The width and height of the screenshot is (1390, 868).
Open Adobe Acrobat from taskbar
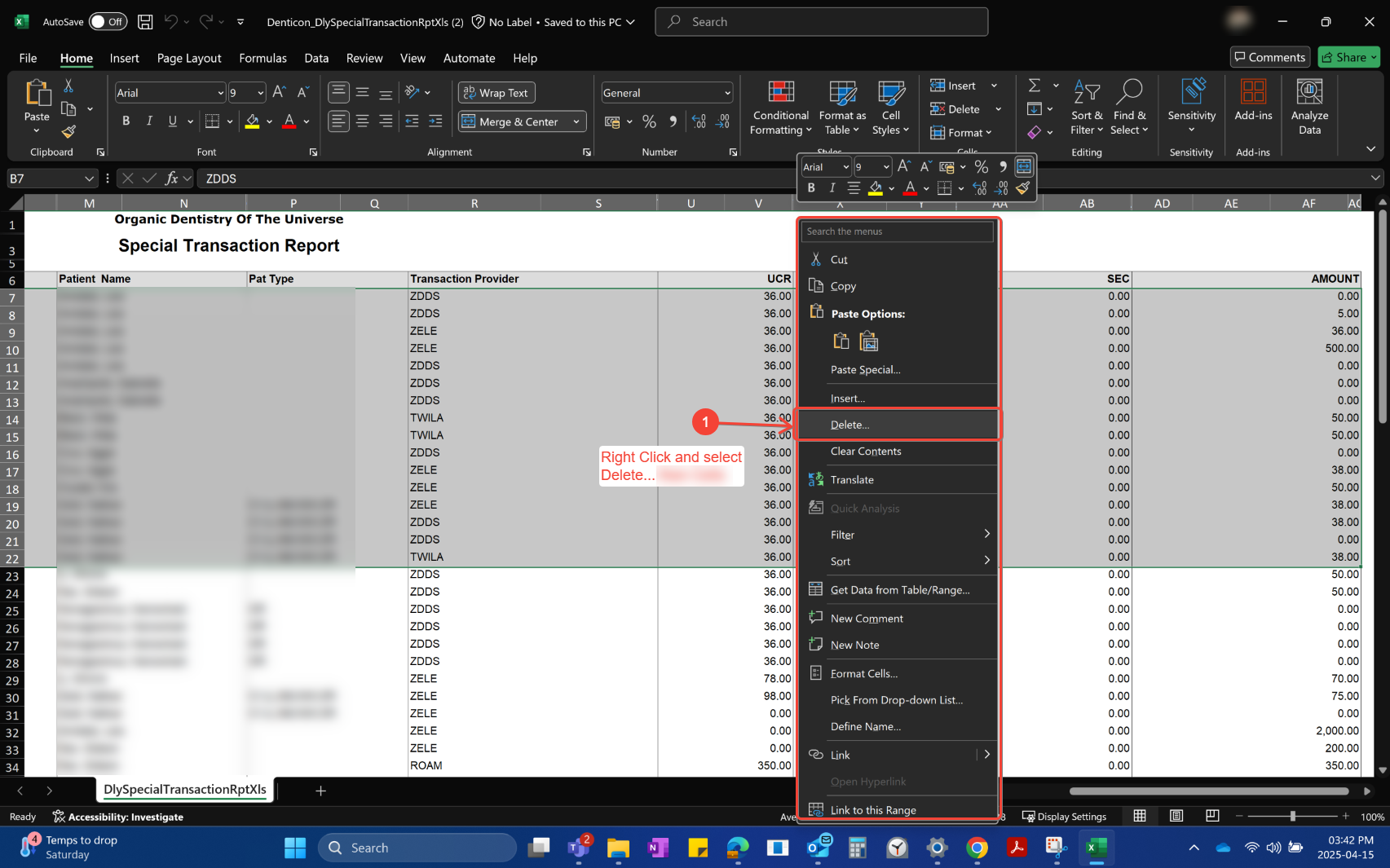tap(1017, 848)
